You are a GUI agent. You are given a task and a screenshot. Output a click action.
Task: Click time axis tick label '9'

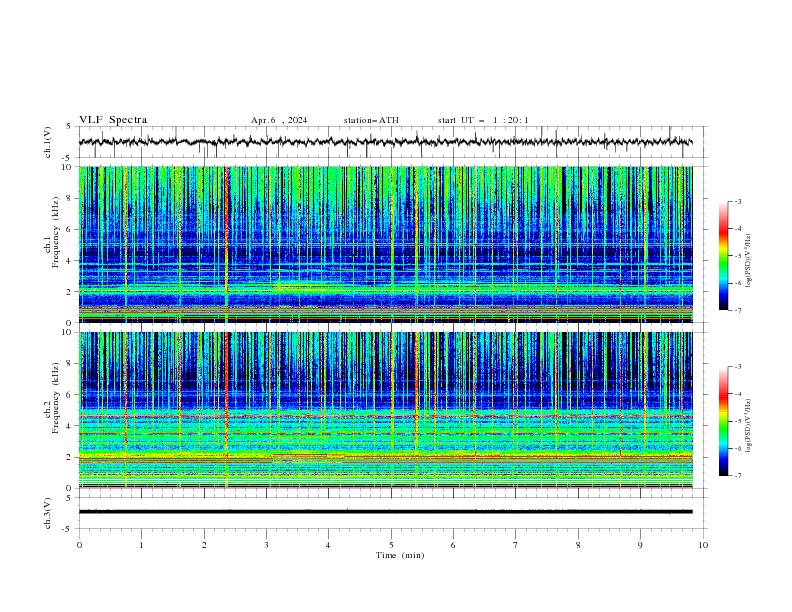[x=640, y=545]
